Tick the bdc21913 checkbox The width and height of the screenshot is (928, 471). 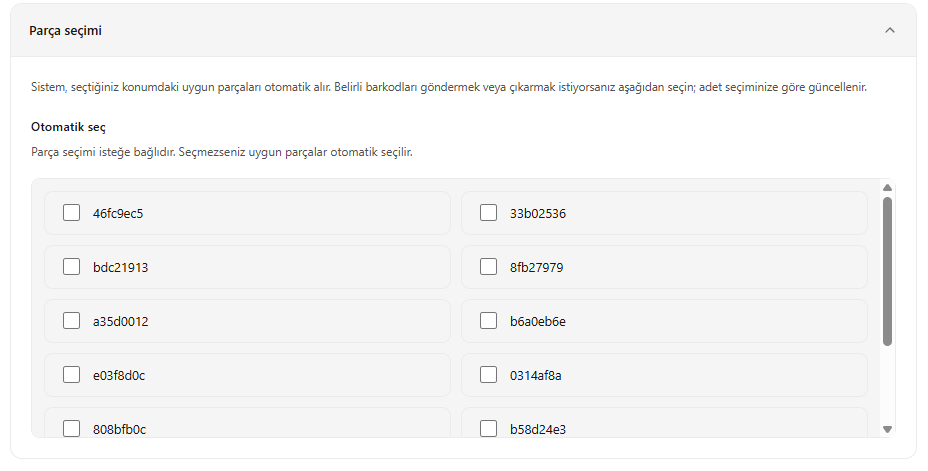[x=72, y=266]
